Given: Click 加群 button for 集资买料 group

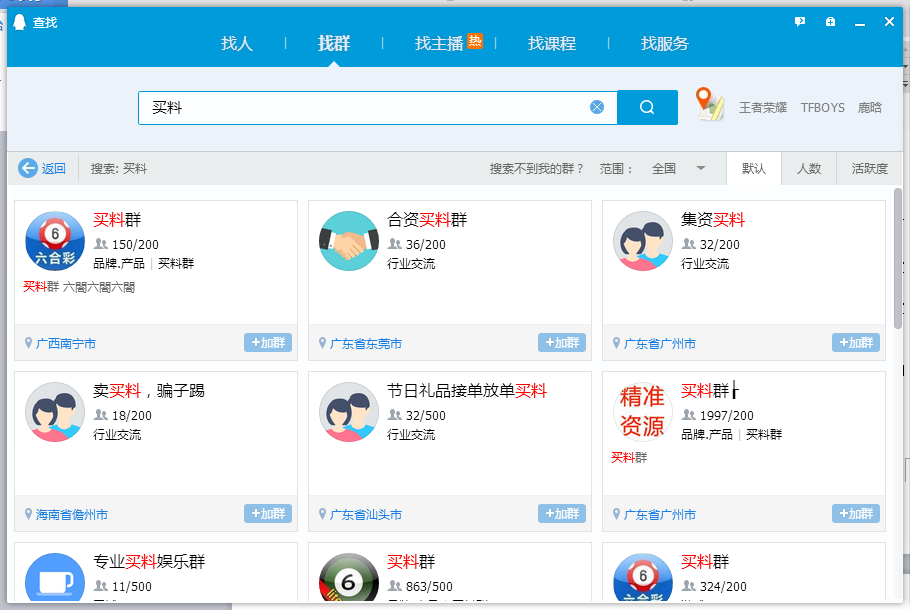Looking at the screenshot, I should click(856, 343).
